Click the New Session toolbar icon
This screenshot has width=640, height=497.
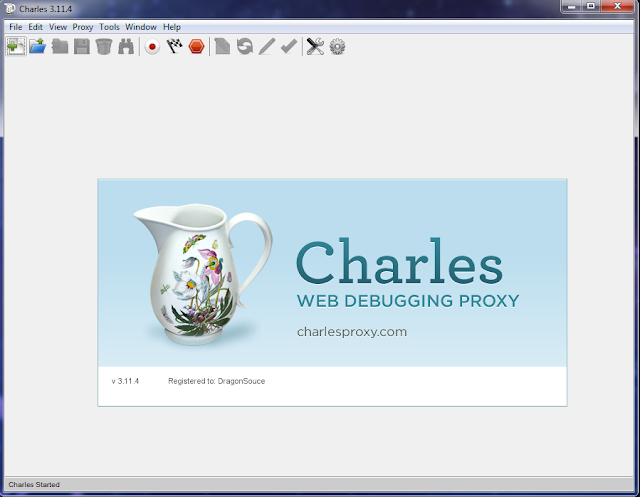(16, 46)
